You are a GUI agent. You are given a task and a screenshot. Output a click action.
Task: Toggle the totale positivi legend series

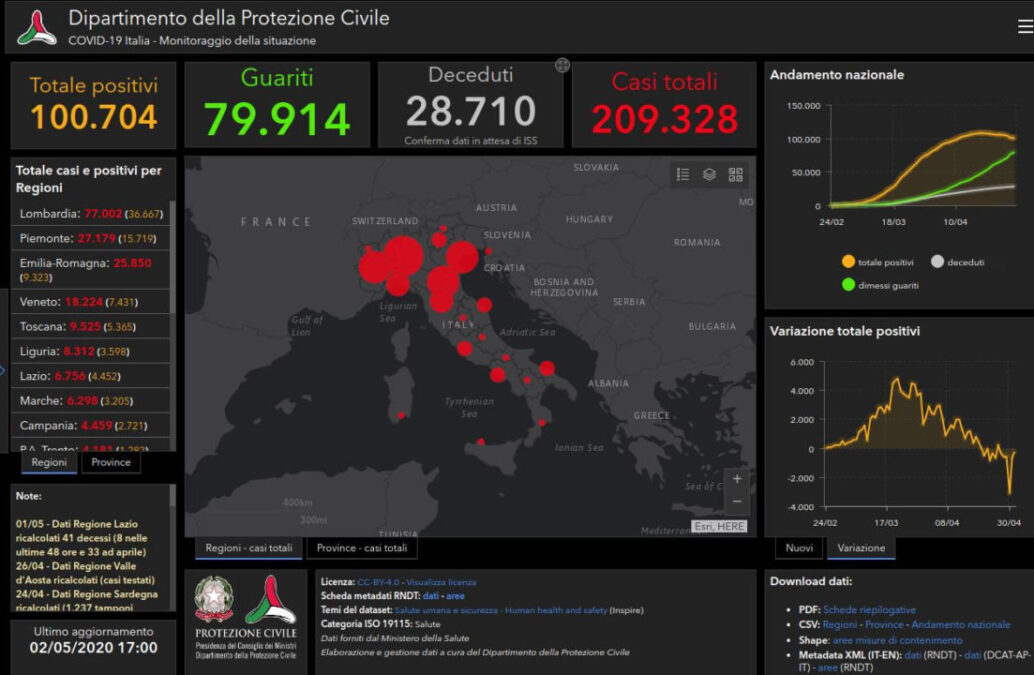pos(848,262)
